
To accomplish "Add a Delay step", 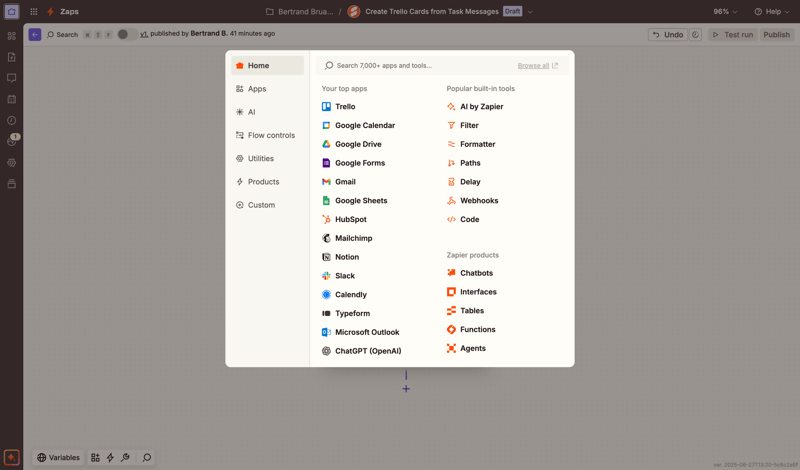I will (x=463, y=182).
